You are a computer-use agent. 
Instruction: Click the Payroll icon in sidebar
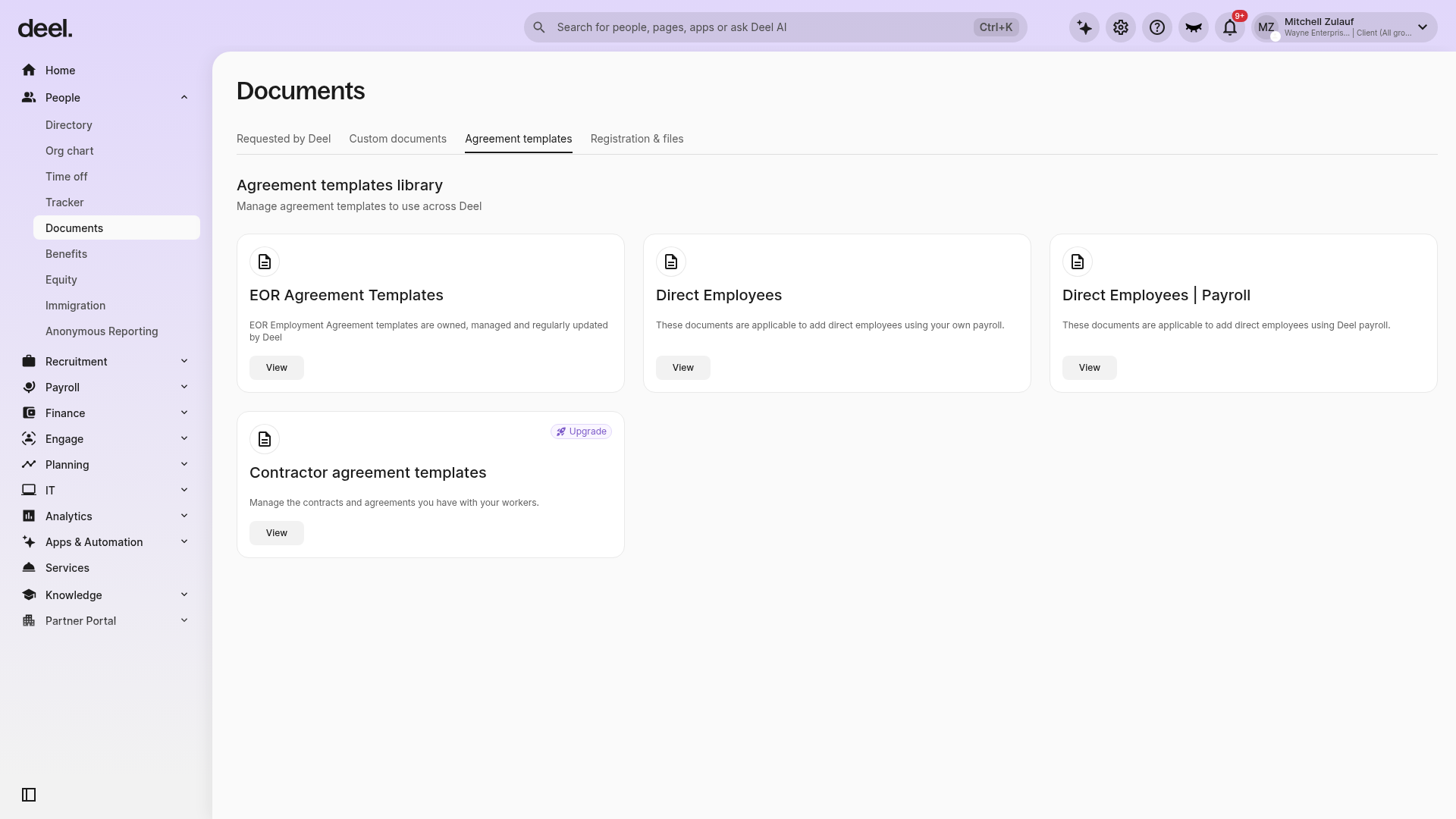[29, 388]
